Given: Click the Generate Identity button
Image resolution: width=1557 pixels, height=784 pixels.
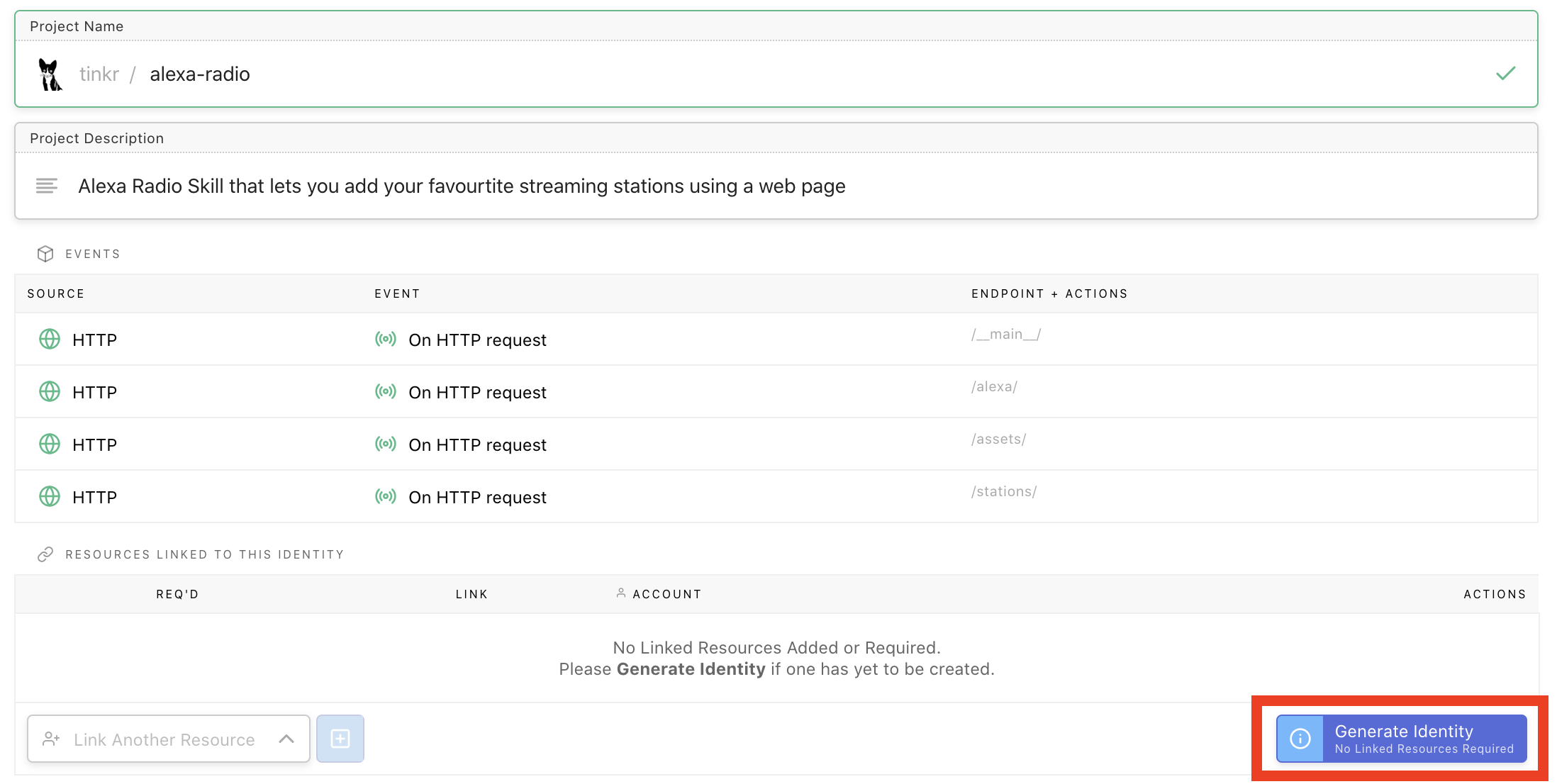Looking at the screenshot, I should (1423, 739).
